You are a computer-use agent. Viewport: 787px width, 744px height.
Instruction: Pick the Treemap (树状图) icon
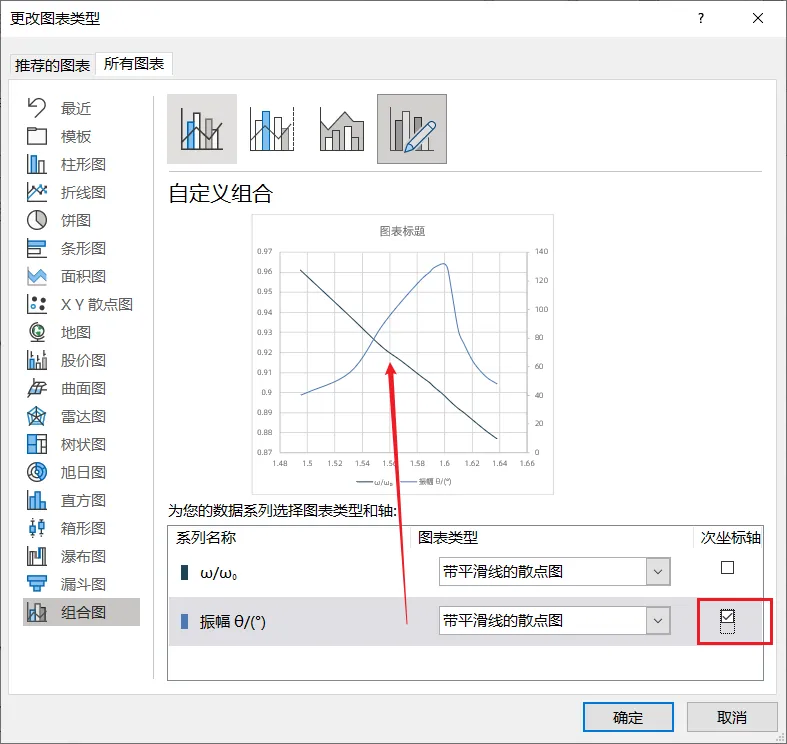(37, 444)
